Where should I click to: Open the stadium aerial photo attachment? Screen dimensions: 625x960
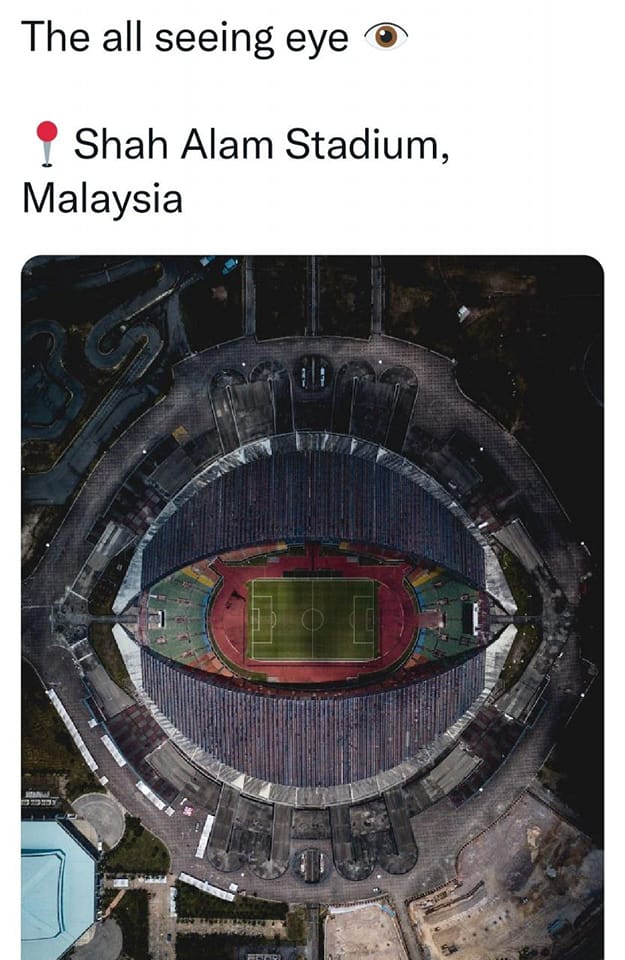(312, 607)
